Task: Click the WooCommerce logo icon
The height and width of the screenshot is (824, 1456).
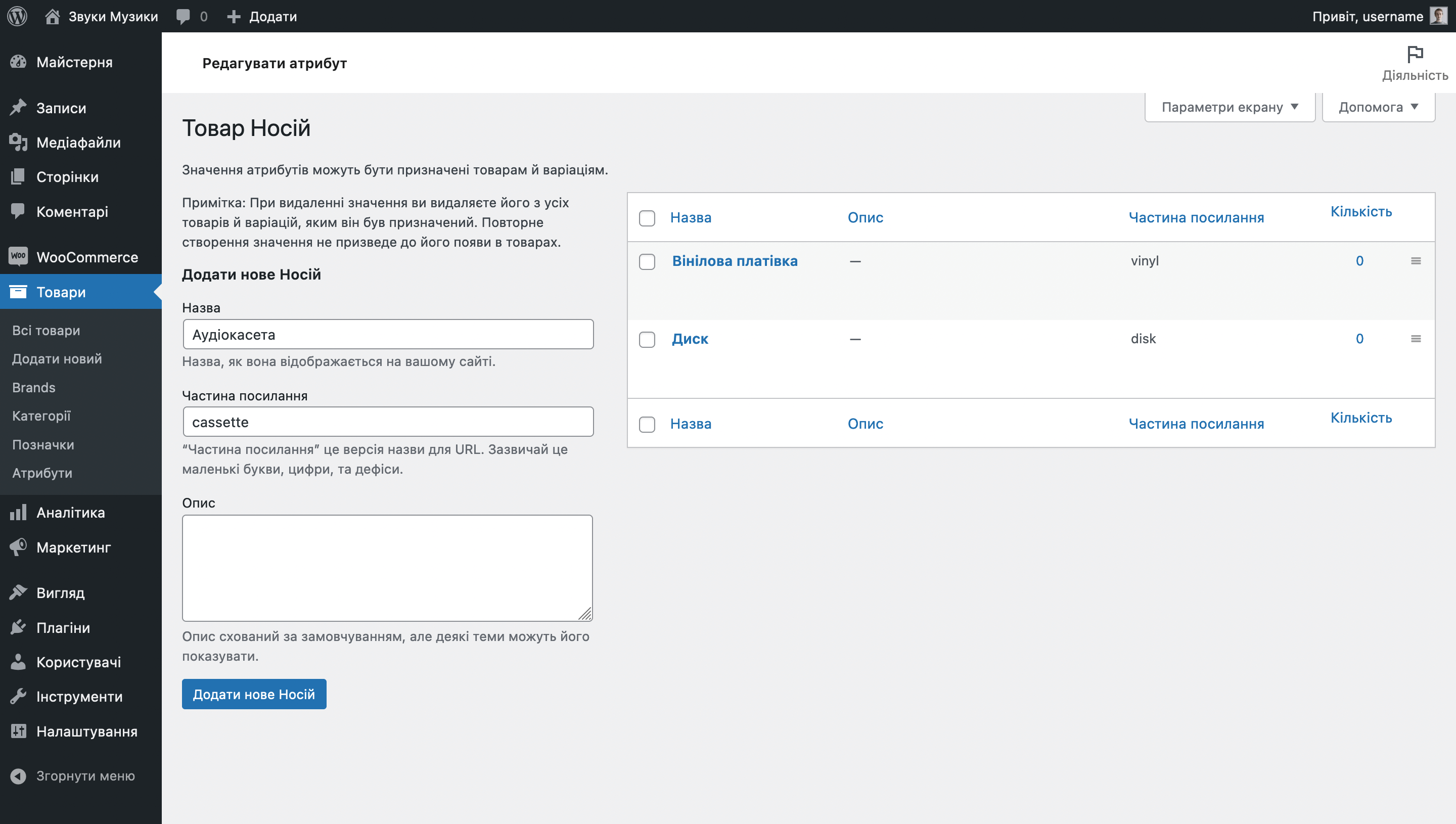Action: coord(18,256)
